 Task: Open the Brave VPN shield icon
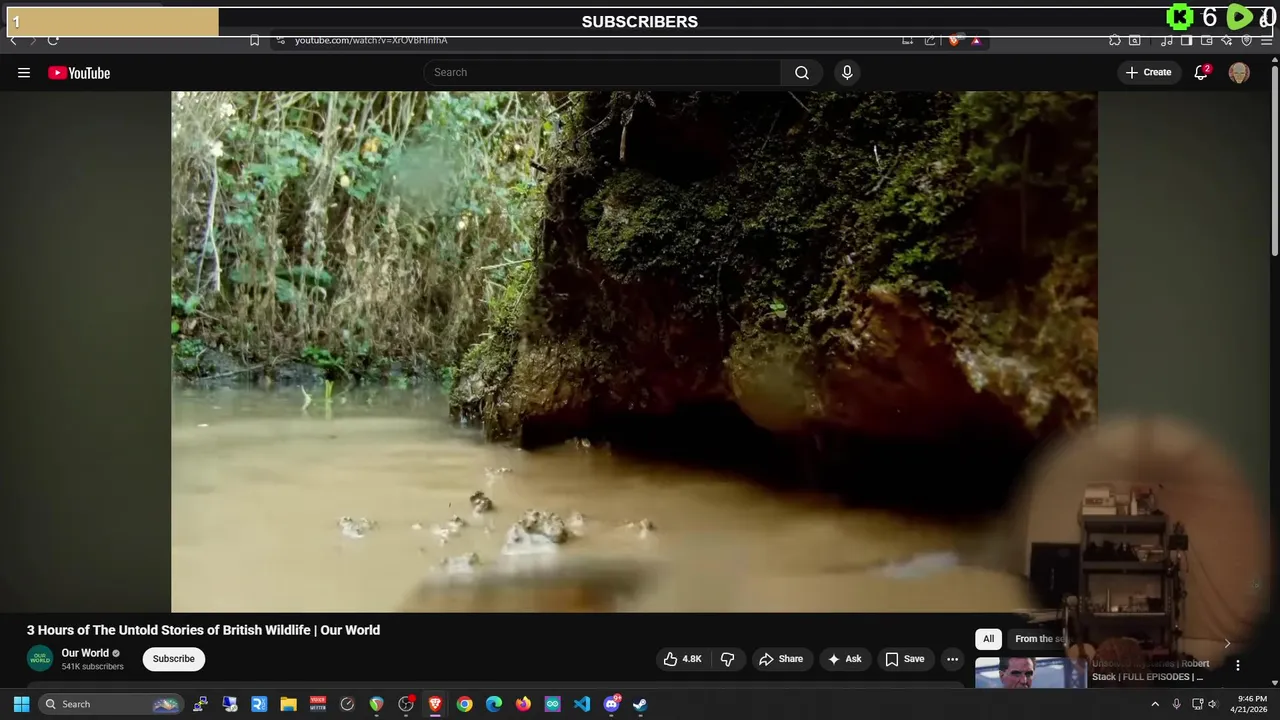(1247, 40)
